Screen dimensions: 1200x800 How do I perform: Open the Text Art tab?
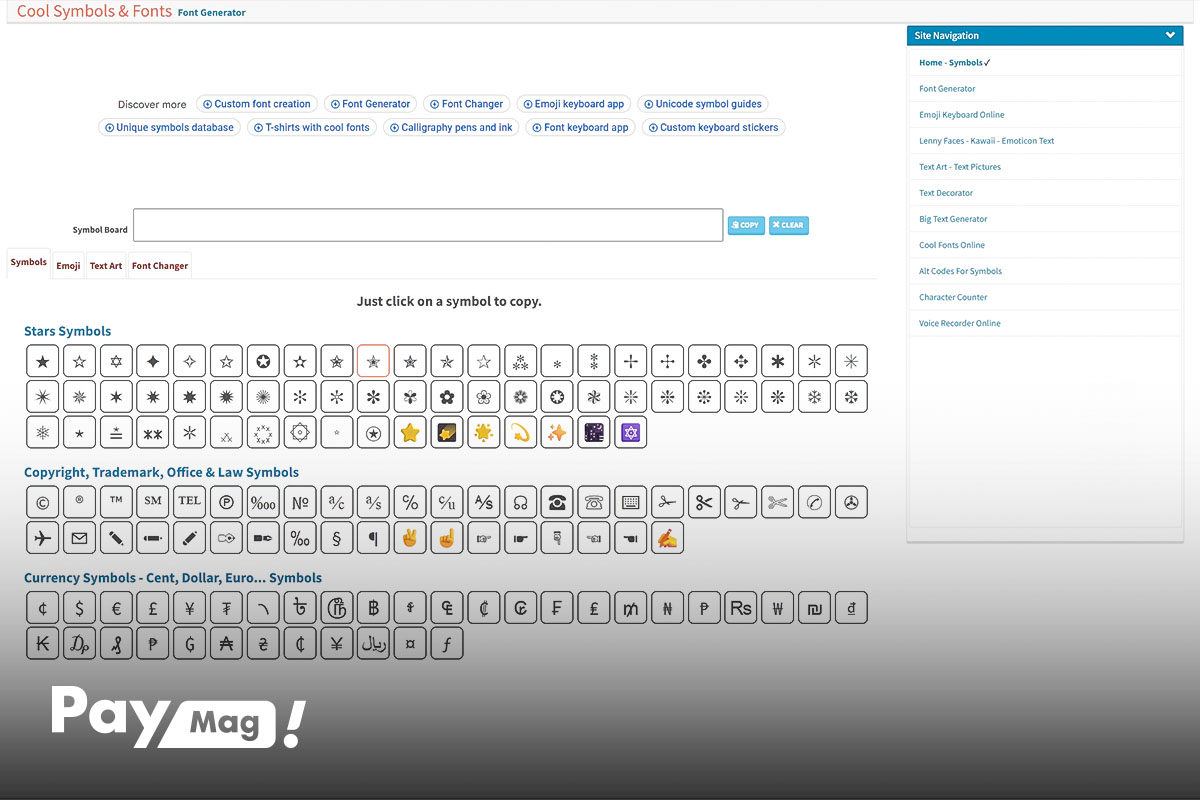click(x=106, y=266)
